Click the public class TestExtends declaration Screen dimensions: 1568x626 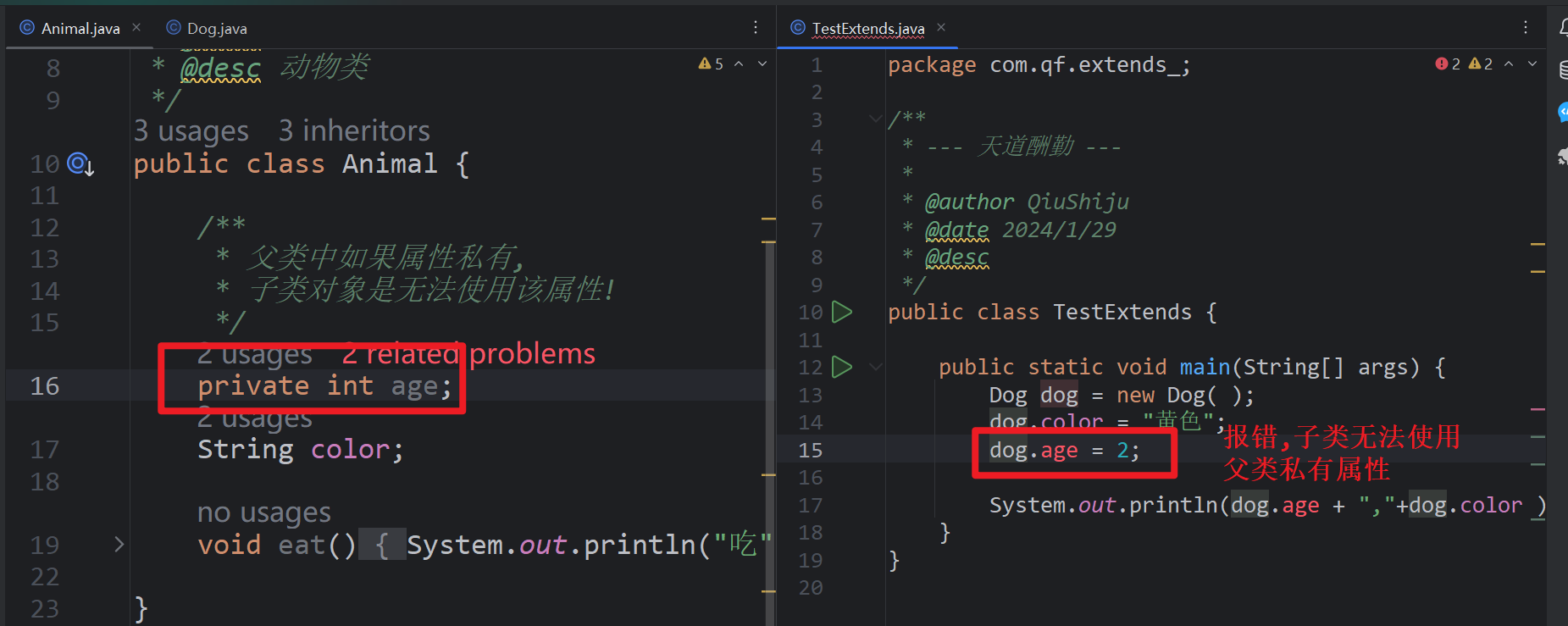[x=1053, y=312]
